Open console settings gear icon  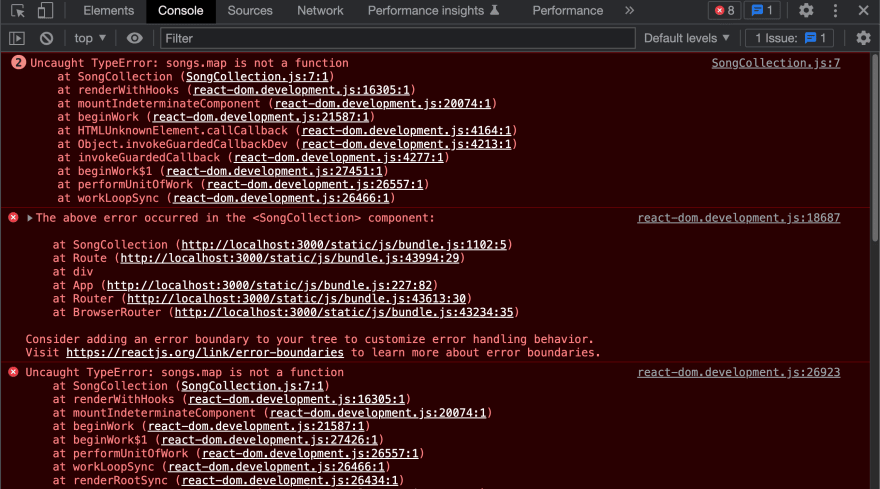[x=863, y=38]
